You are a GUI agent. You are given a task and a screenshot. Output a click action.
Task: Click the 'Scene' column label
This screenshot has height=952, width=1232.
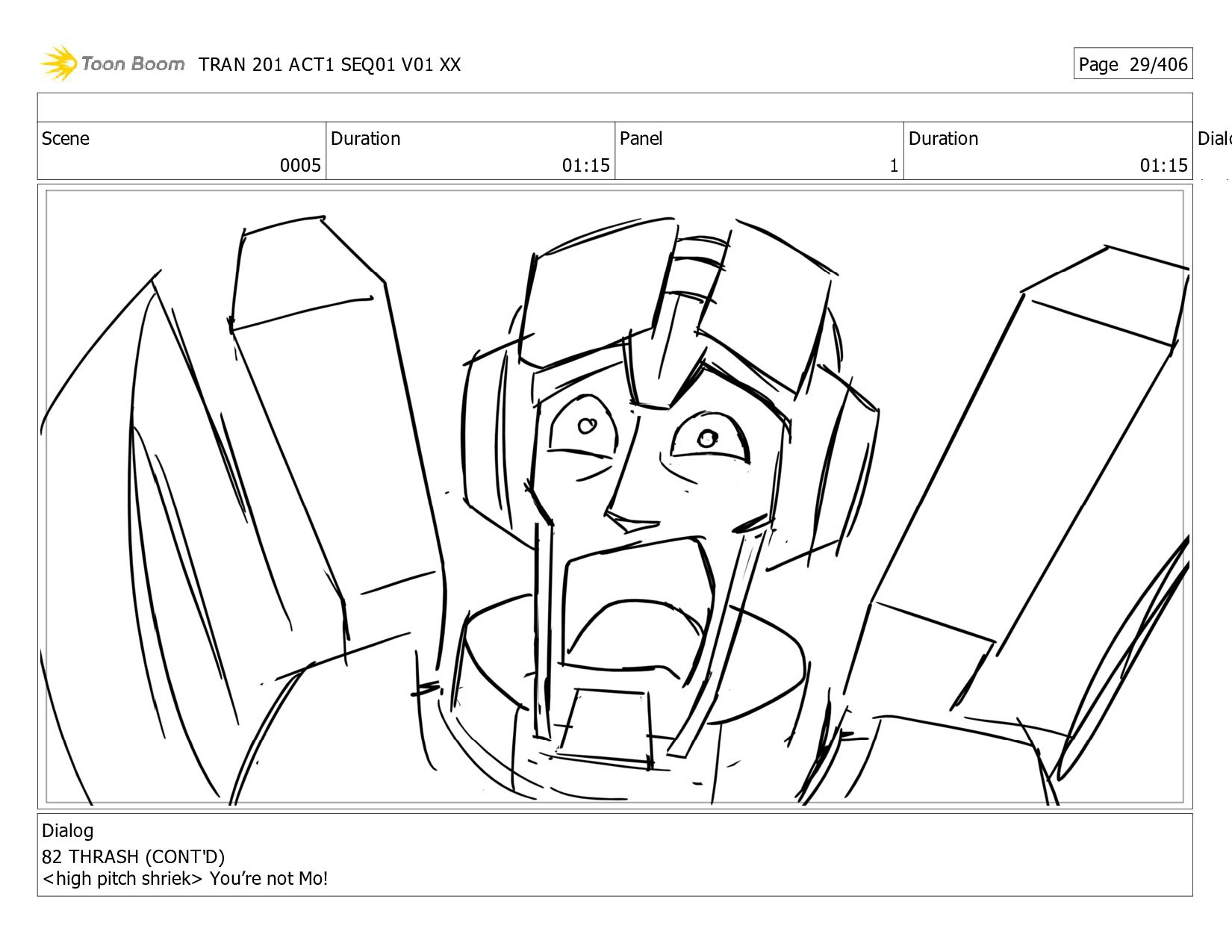click(66, 139)
